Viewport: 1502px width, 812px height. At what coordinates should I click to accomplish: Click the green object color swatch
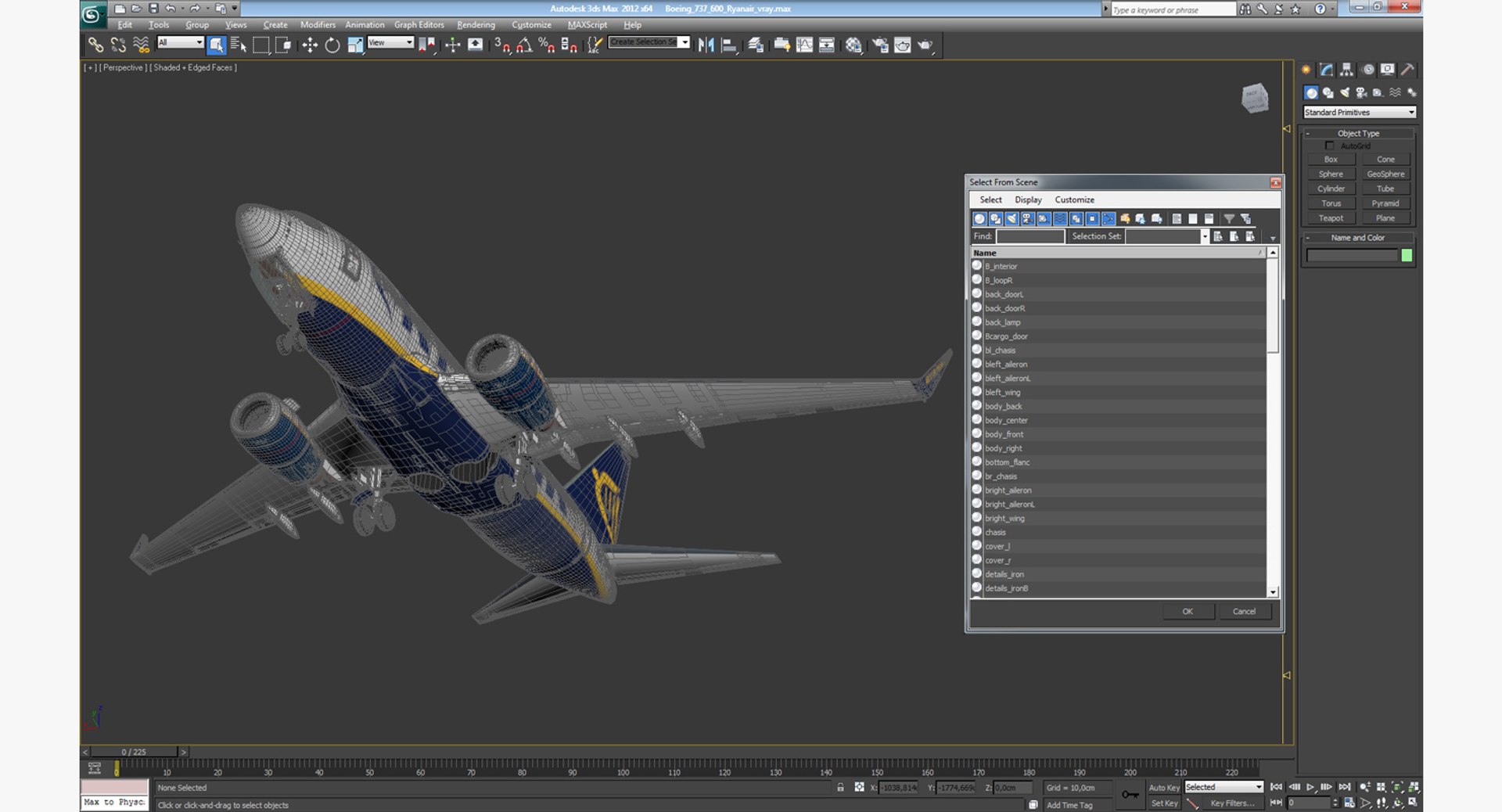[1407, 256]
